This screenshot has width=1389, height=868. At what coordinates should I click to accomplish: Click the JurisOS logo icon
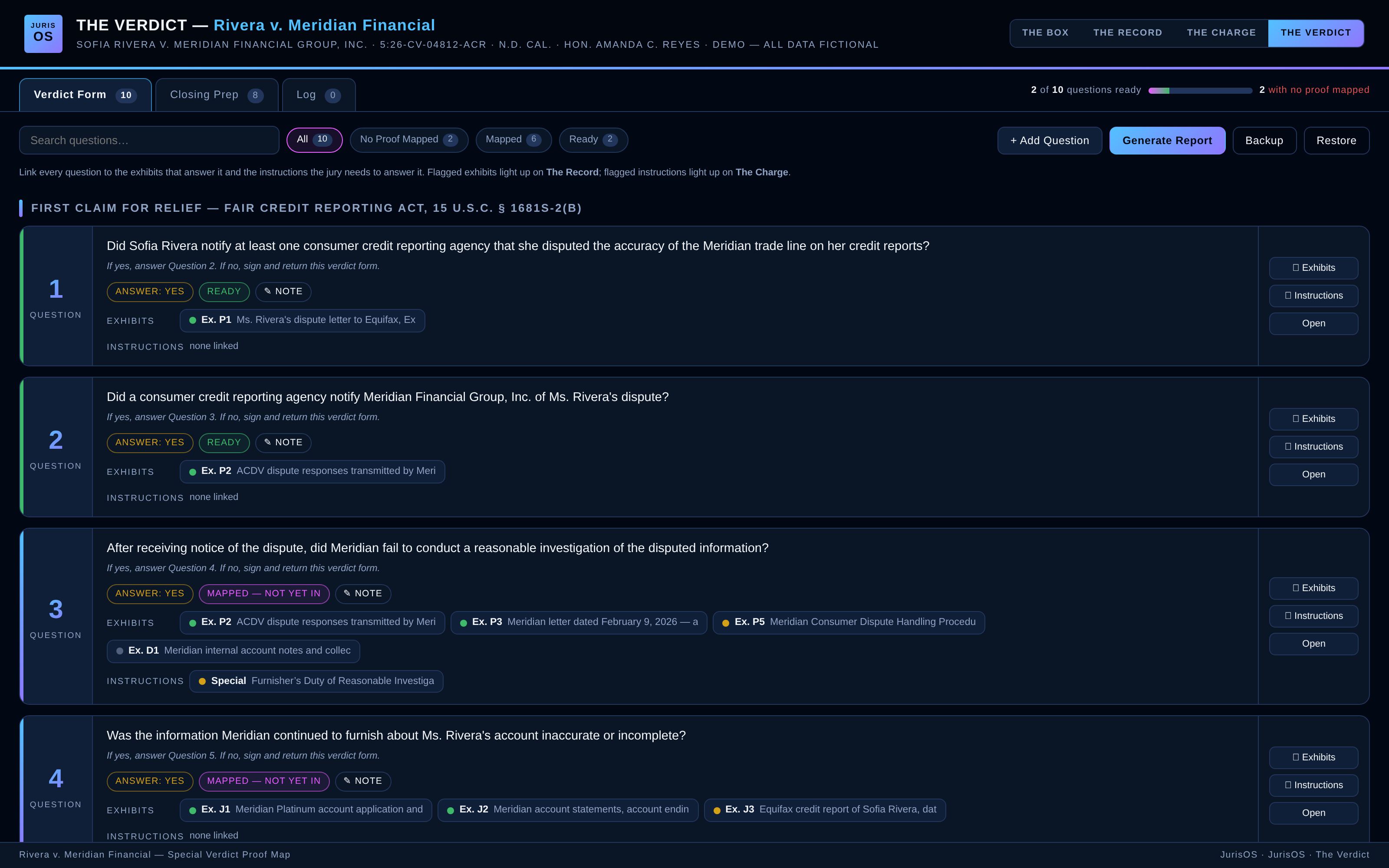point(43,34)
